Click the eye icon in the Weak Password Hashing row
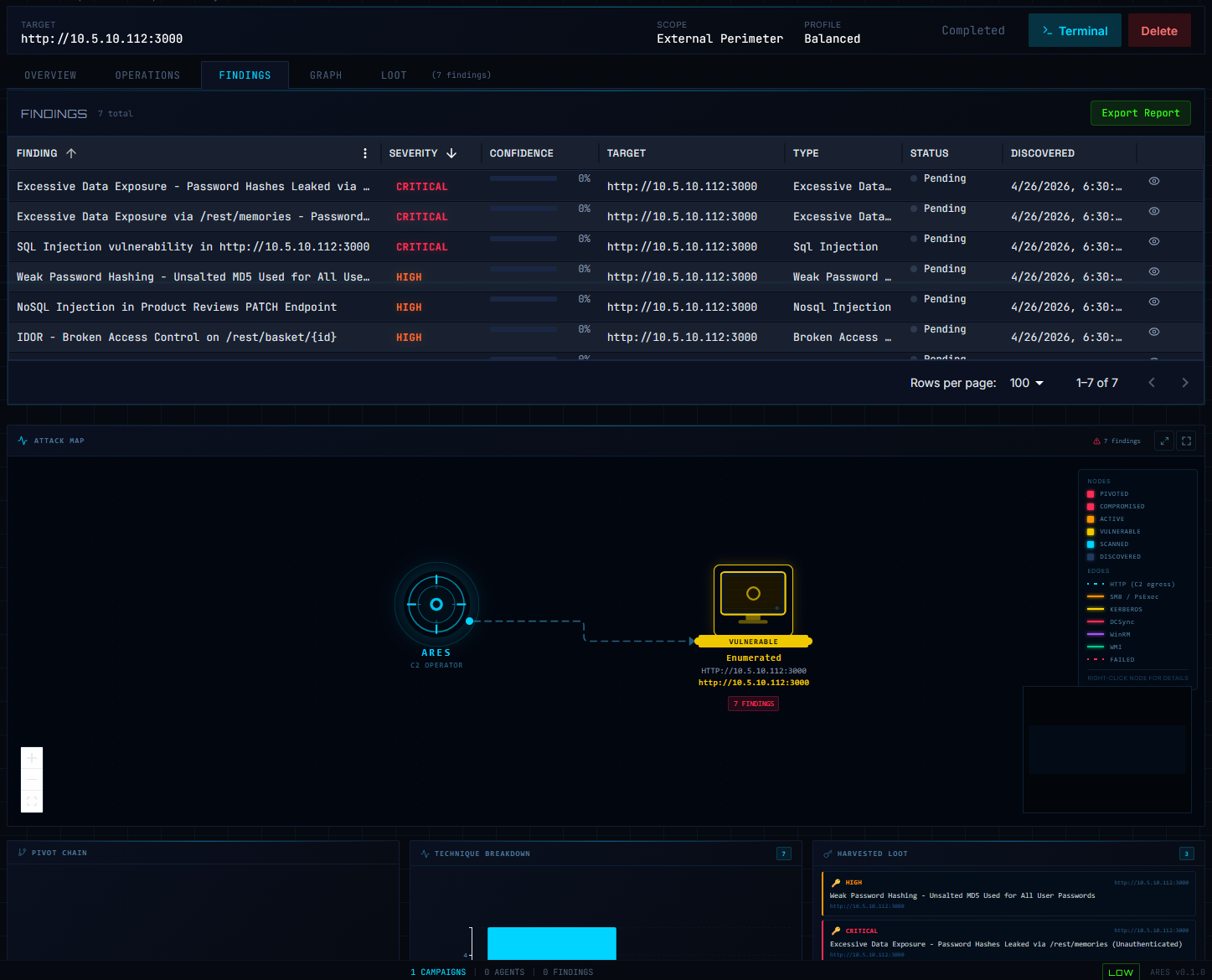The height and width of the screenshot is (980, 1212). [1153, 271]
